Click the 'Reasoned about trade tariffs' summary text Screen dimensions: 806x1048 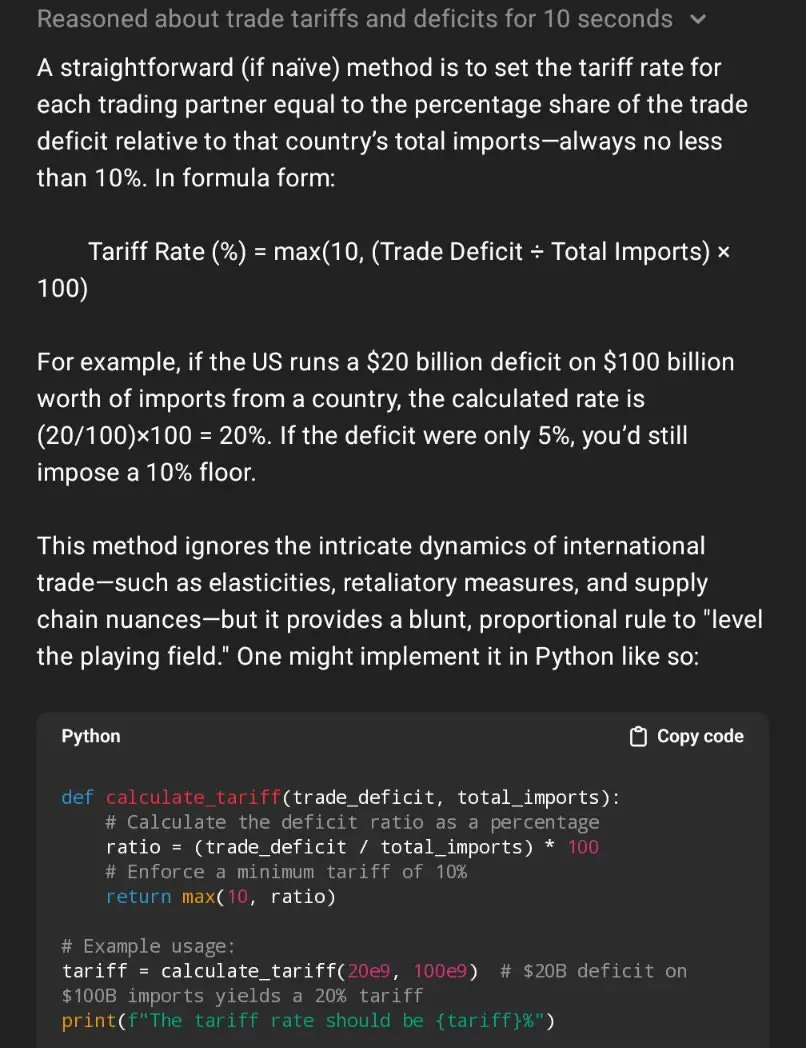click(355, 19)
